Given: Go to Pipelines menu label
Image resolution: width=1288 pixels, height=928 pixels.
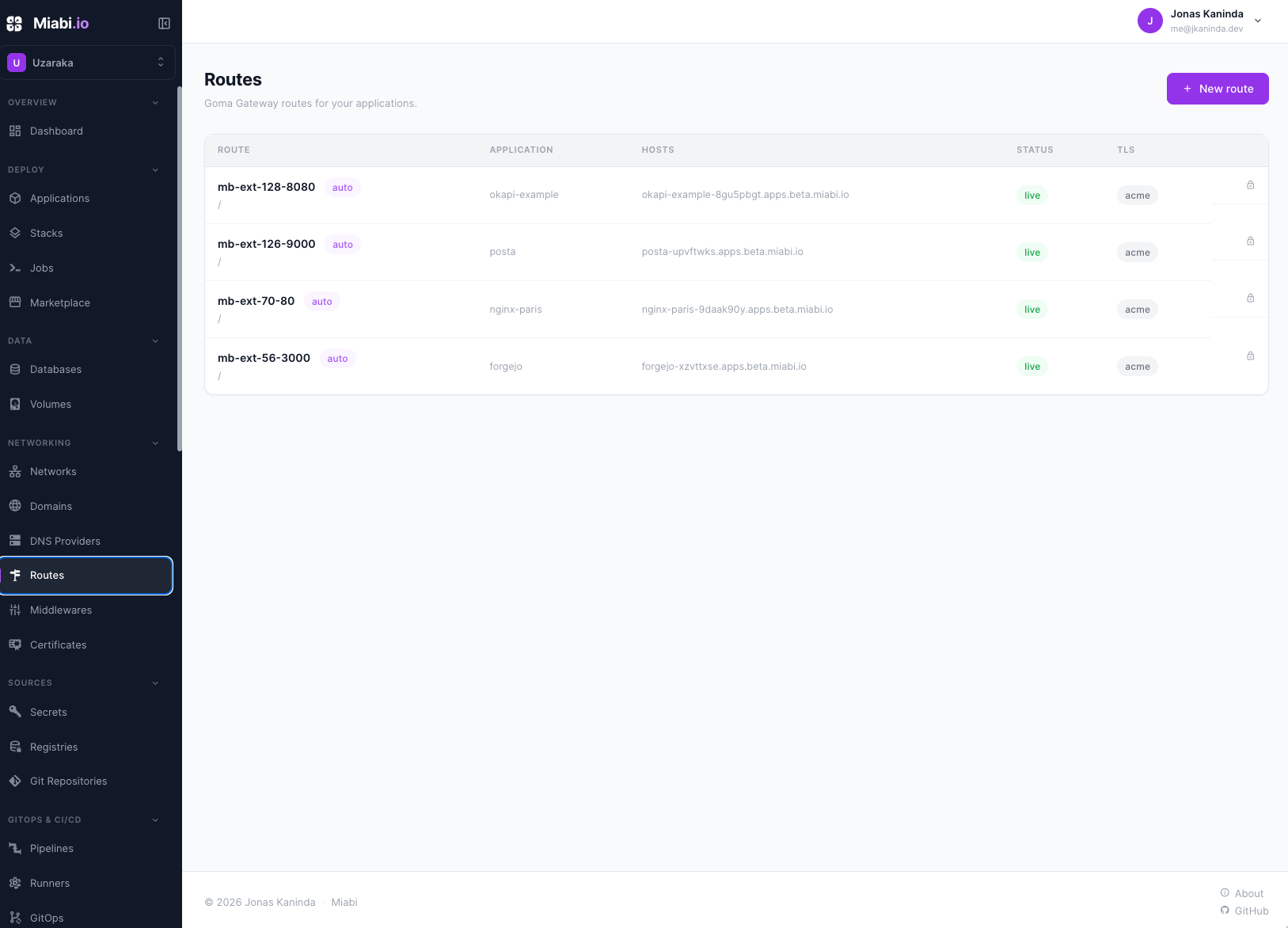Looking at the screenshot, I should [x=51, y=848].
